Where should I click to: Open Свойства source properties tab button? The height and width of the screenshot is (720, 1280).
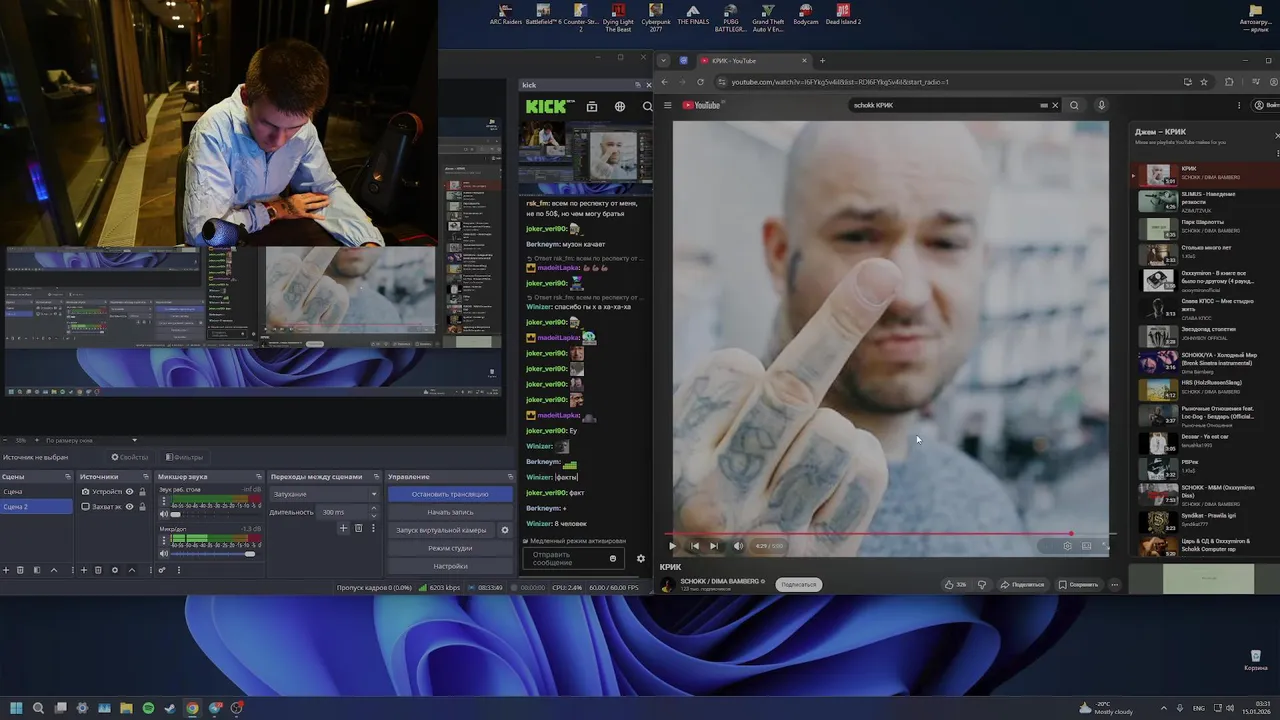[x=129, y=457]
